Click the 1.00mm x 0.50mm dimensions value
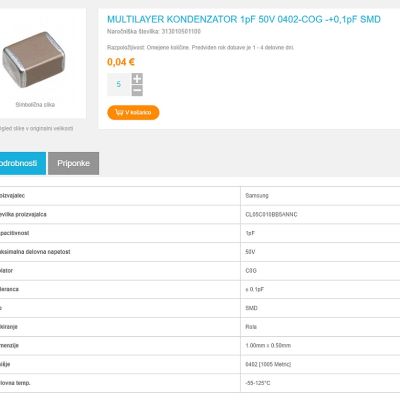 point(268,345)
